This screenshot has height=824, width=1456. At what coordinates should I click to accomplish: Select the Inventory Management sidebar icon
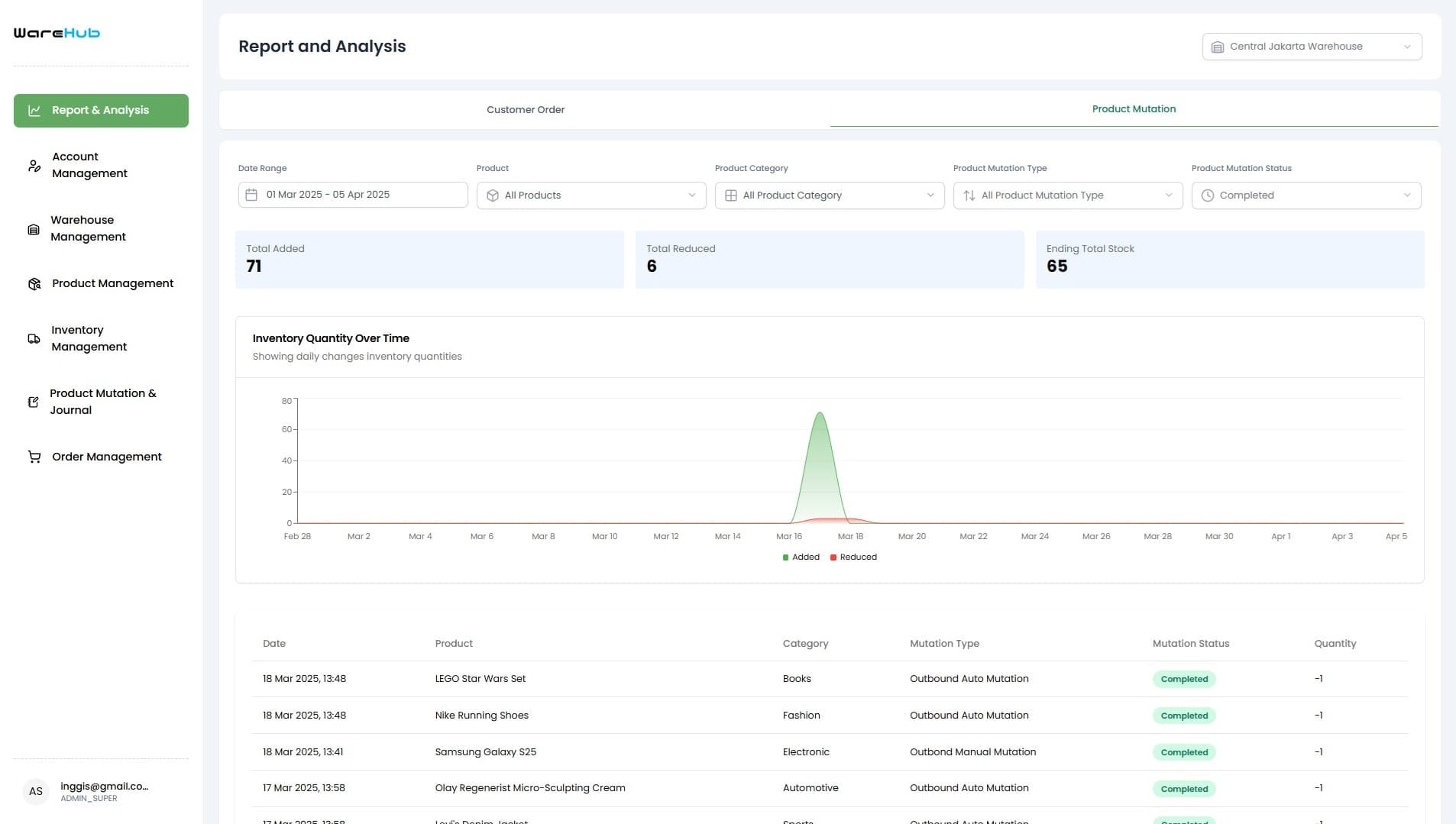pos(34,338)
